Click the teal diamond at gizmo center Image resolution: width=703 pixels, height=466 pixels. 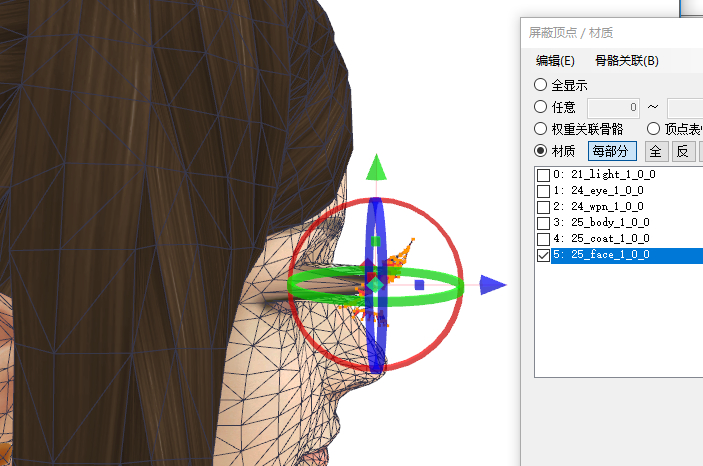click(376, 284)
